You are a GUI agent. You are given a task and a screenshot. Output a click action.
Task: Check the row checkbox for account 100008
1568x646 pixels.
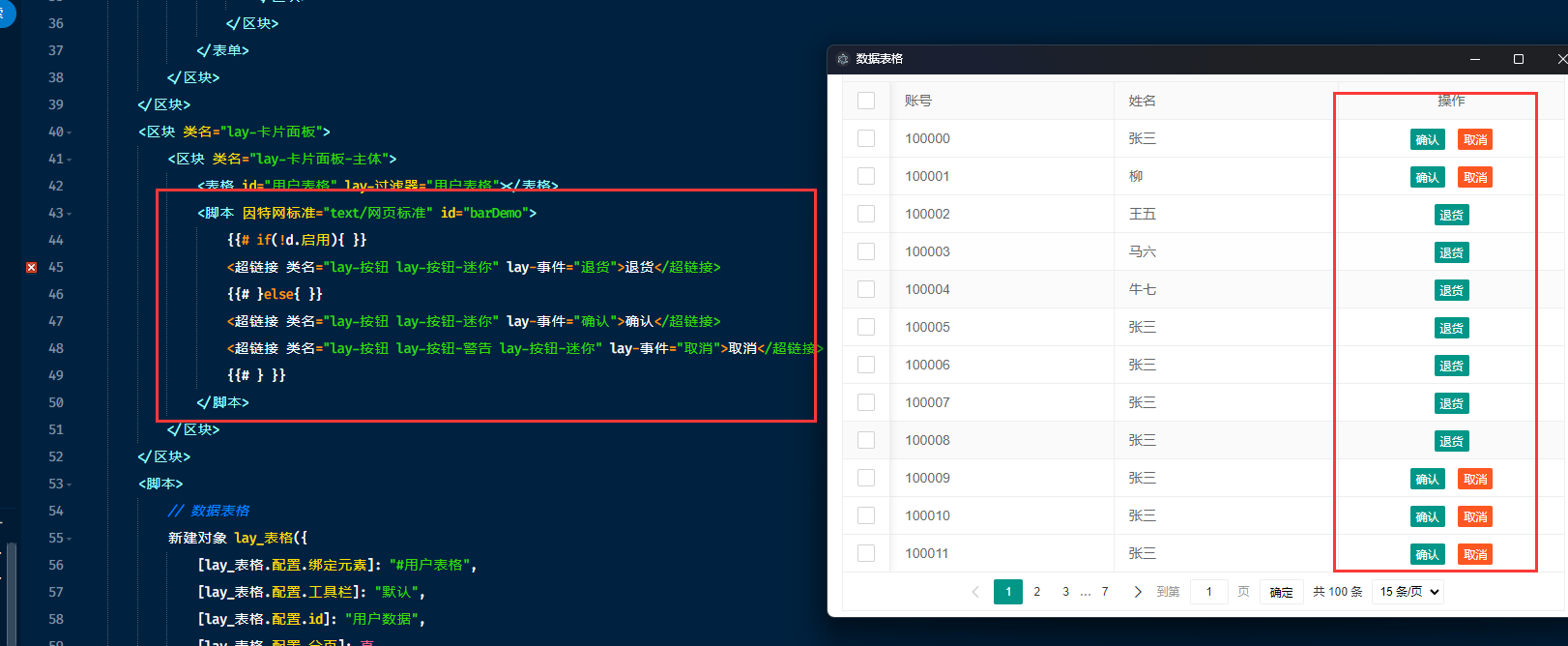[866, 440]
